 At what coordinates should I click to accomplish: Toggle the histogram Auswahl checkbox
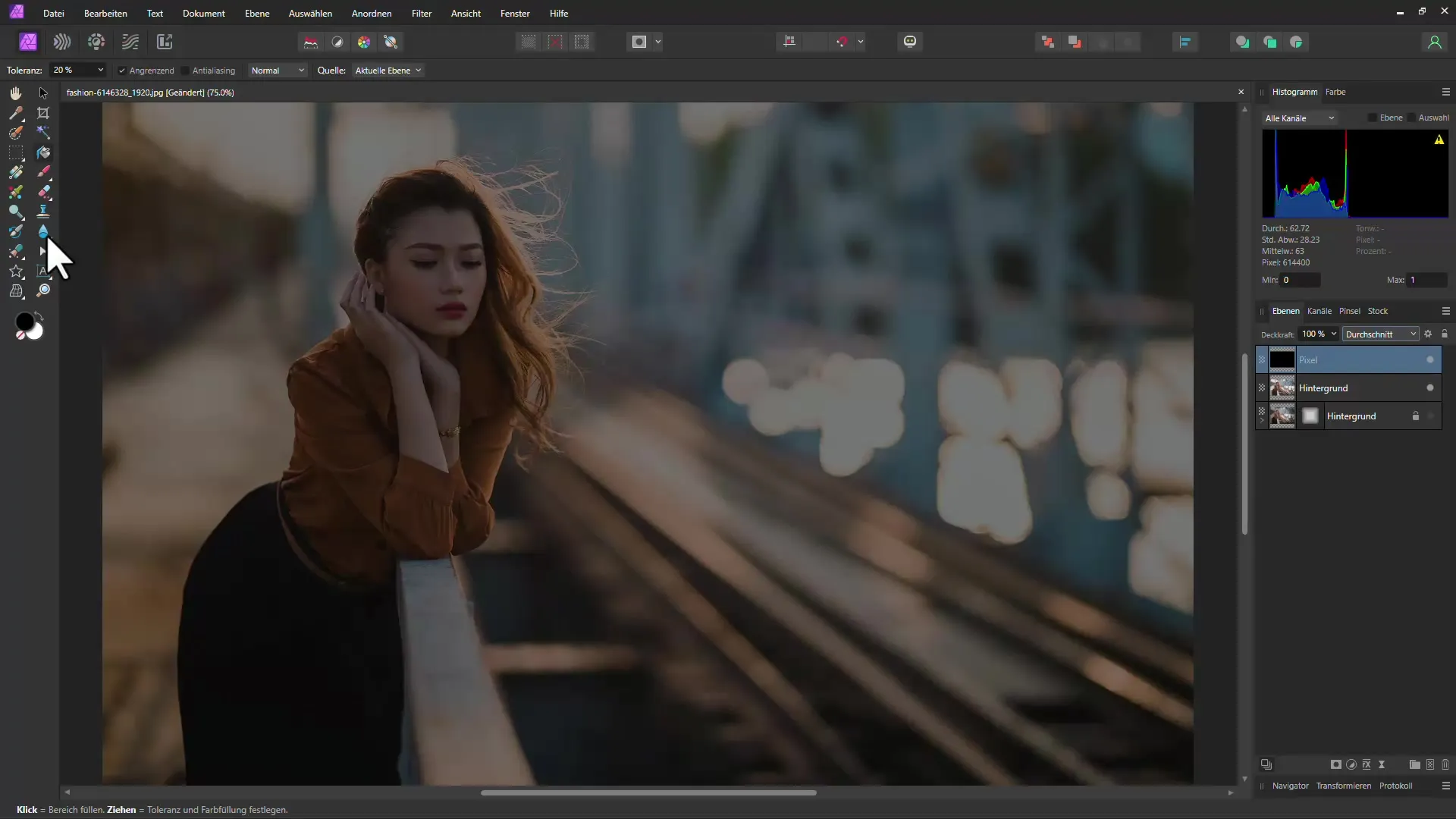pos(1411,118)
